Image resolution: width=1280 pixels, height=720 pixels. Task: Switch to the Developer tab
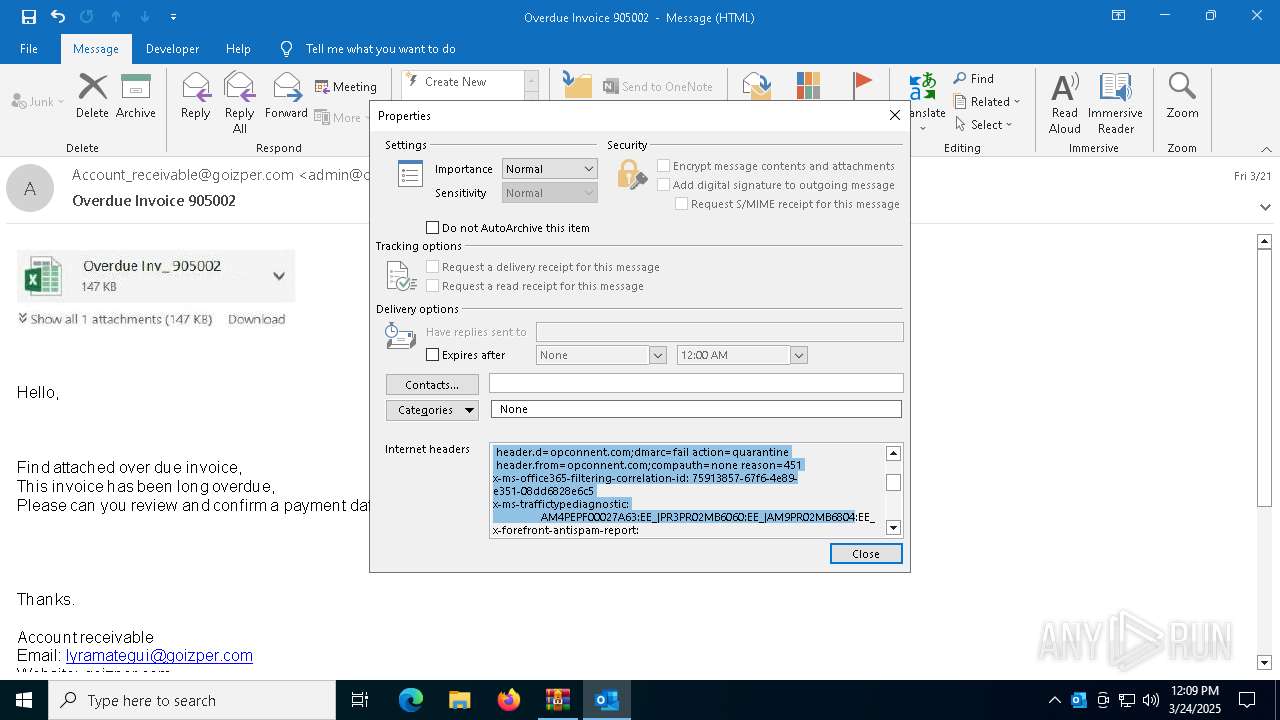tap(172, 49)
